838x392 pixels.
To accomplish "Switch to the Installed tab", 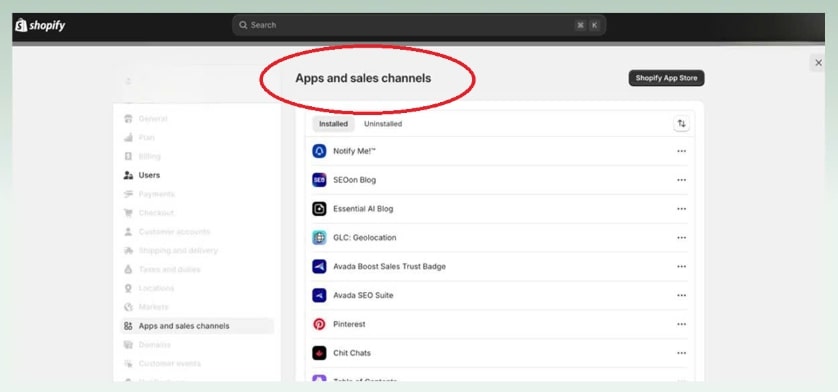I will click(333, 124).
